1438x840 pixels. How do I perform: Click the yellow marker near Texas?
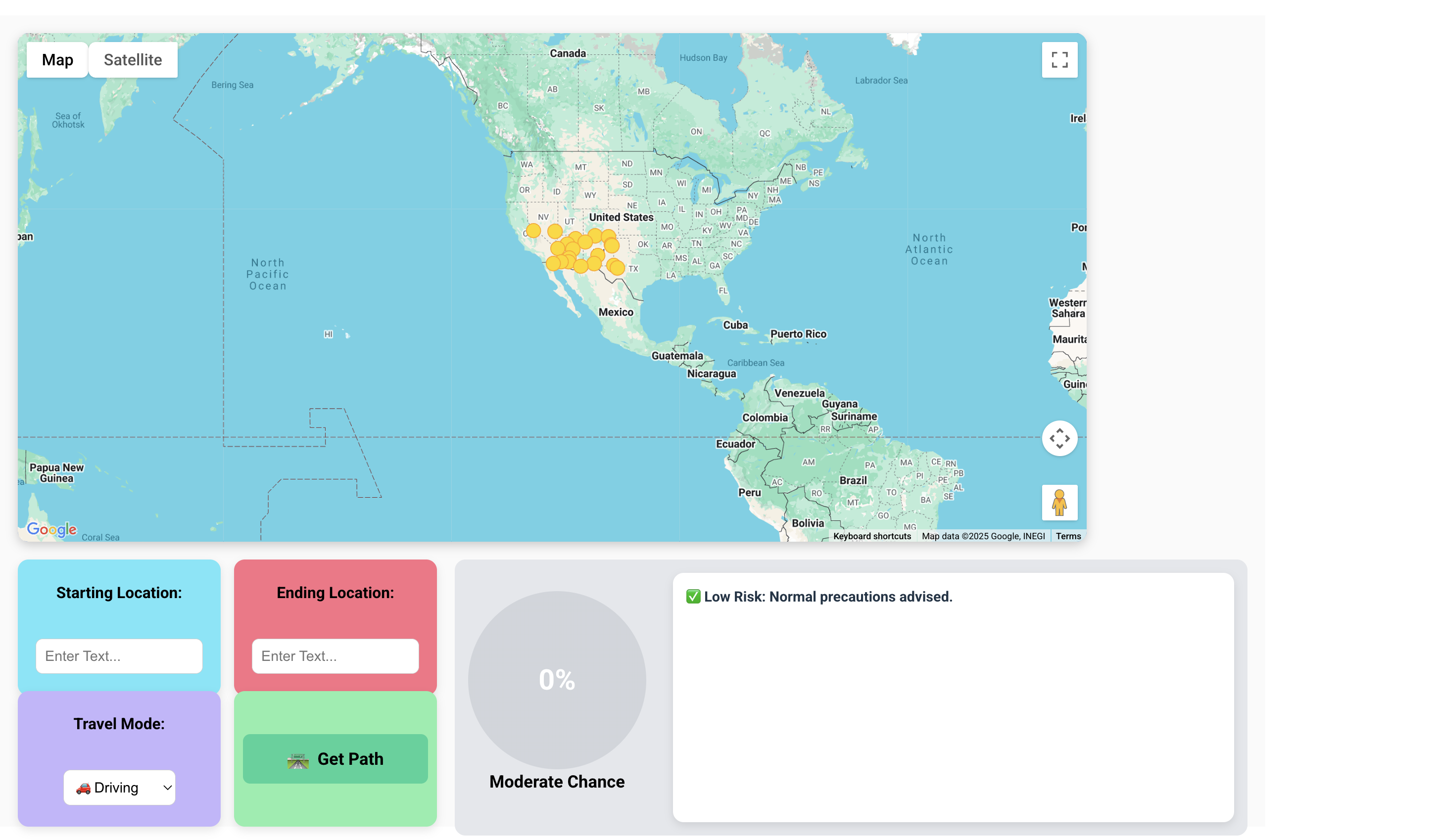617,268
